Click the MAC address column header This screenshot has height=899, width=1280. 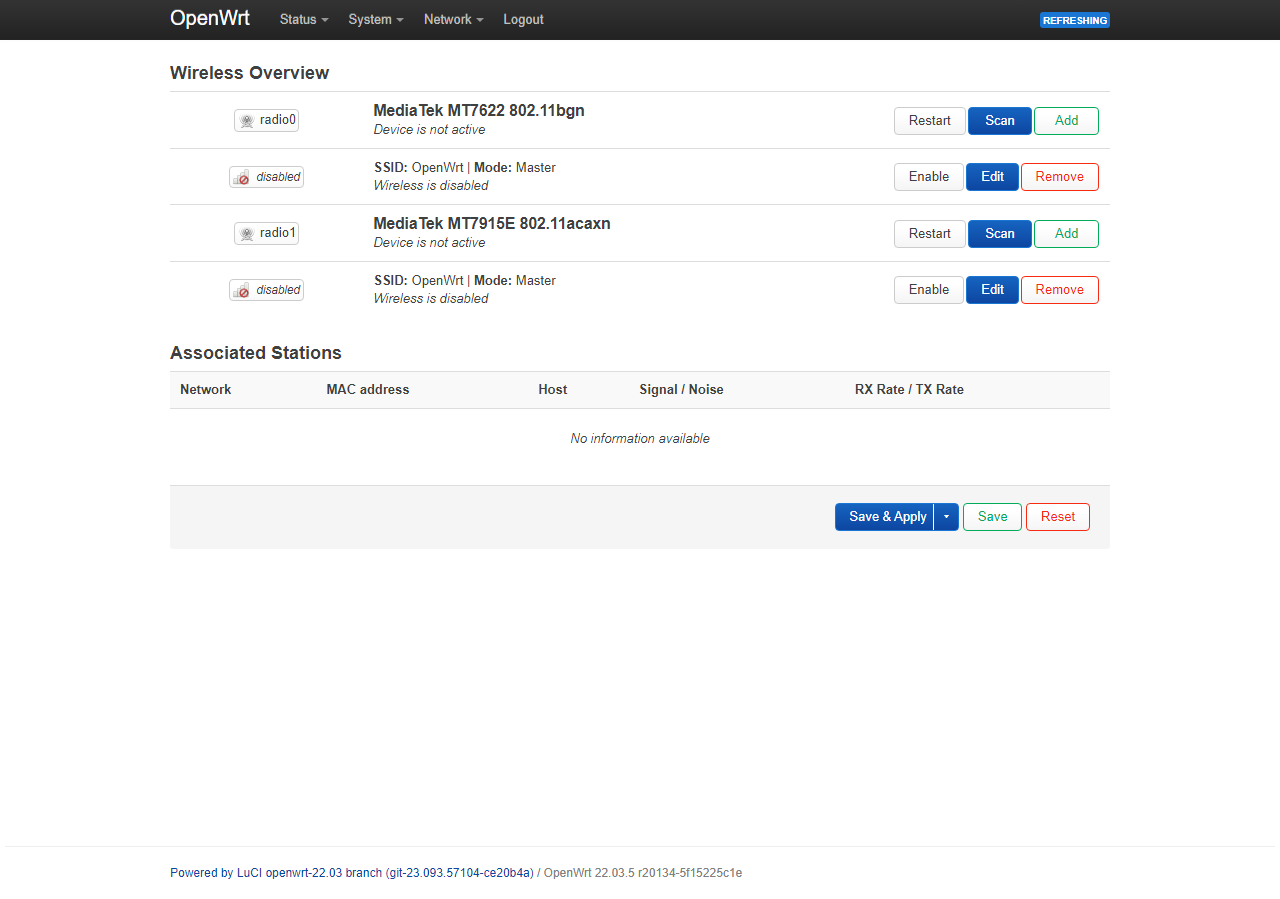tap(368, 390)
